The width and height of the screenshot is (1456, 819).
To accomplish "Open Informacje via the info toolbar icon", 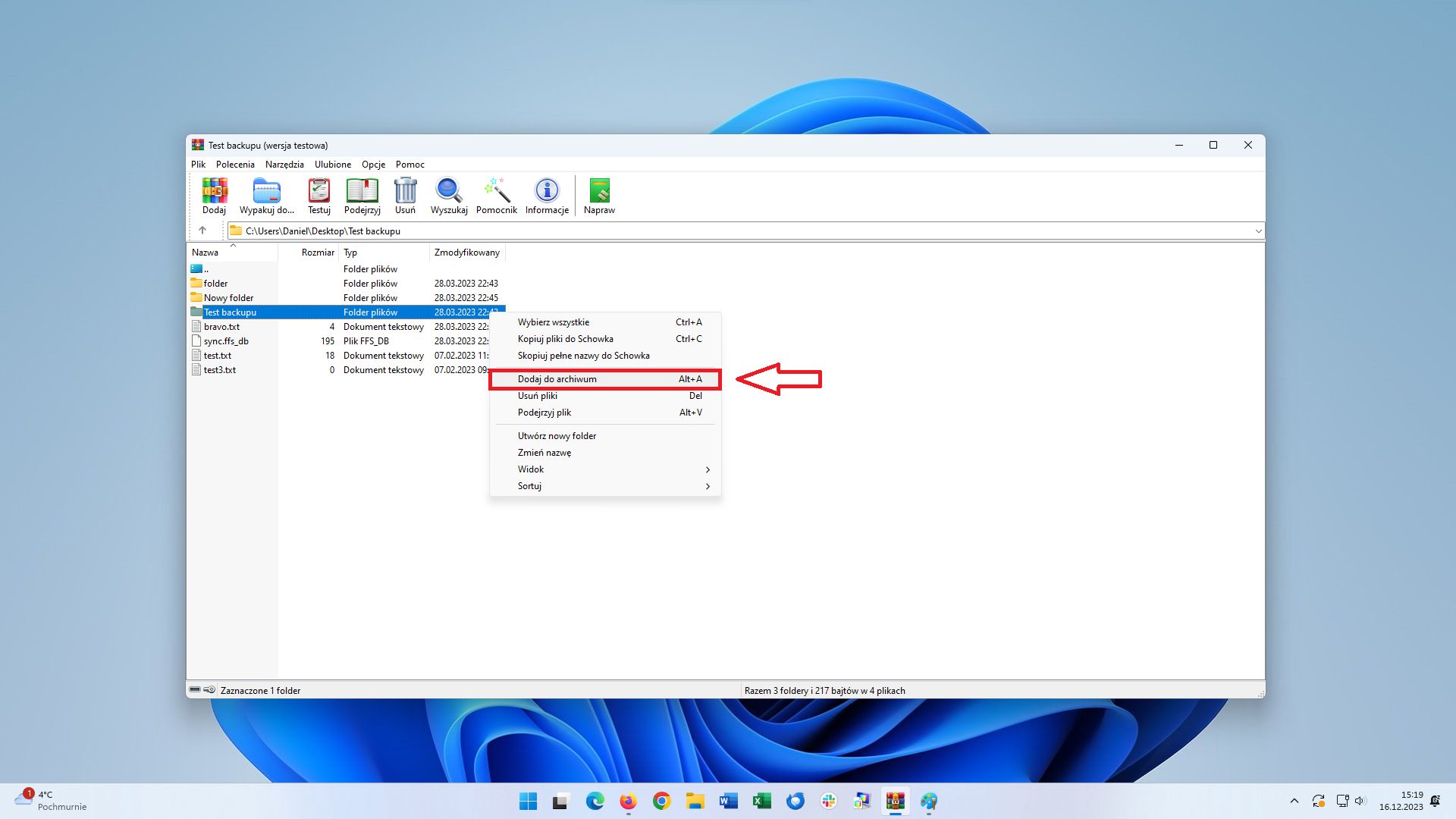I will tap(546, 194).
